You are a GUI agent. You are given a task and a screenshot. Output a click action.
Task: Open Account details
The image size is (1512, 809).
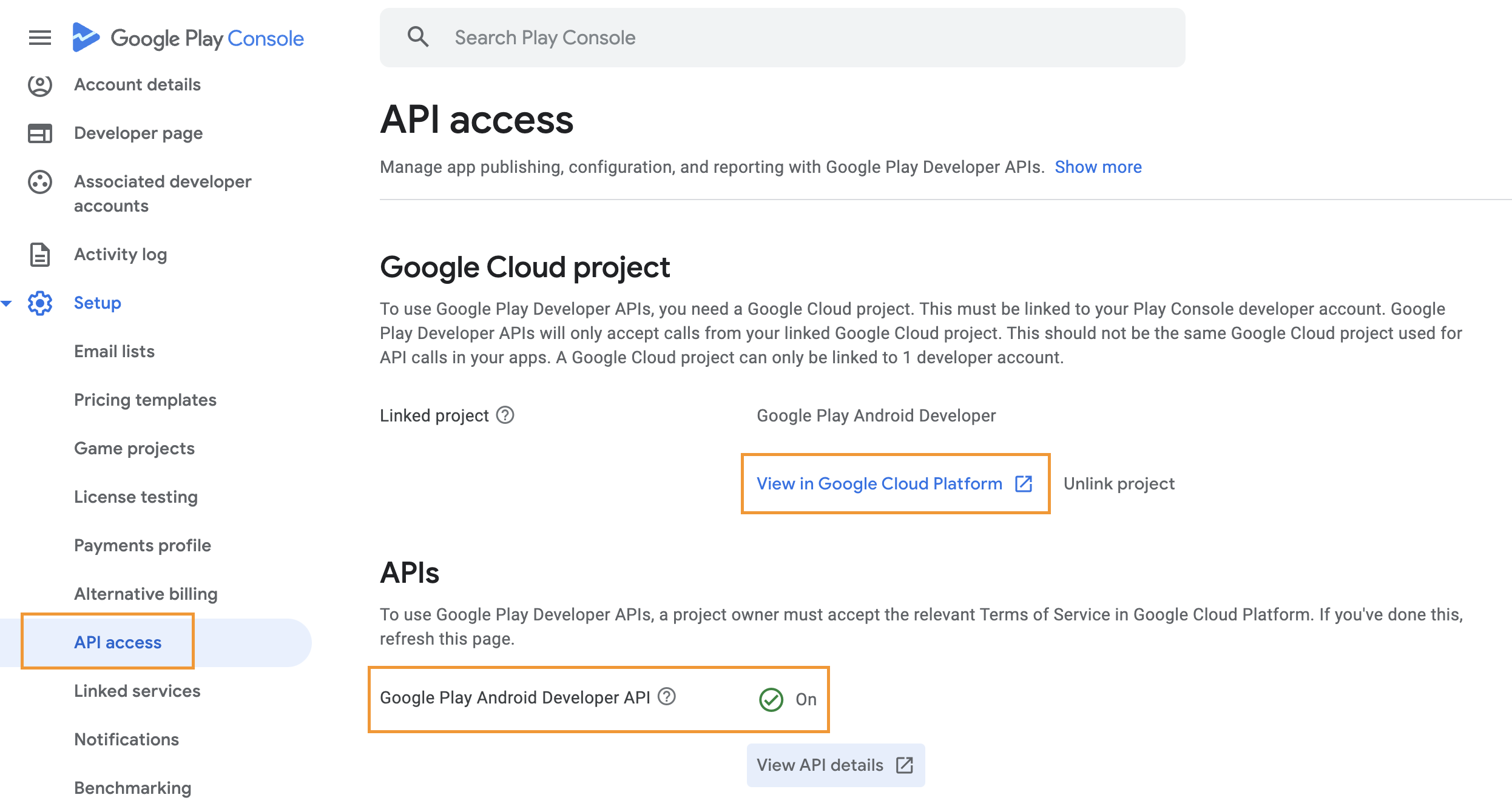click(x=137, y=85)
